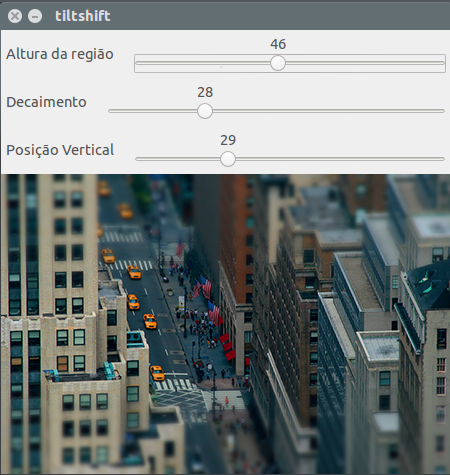Grab the Altura da região slider handle

point(278,63)
